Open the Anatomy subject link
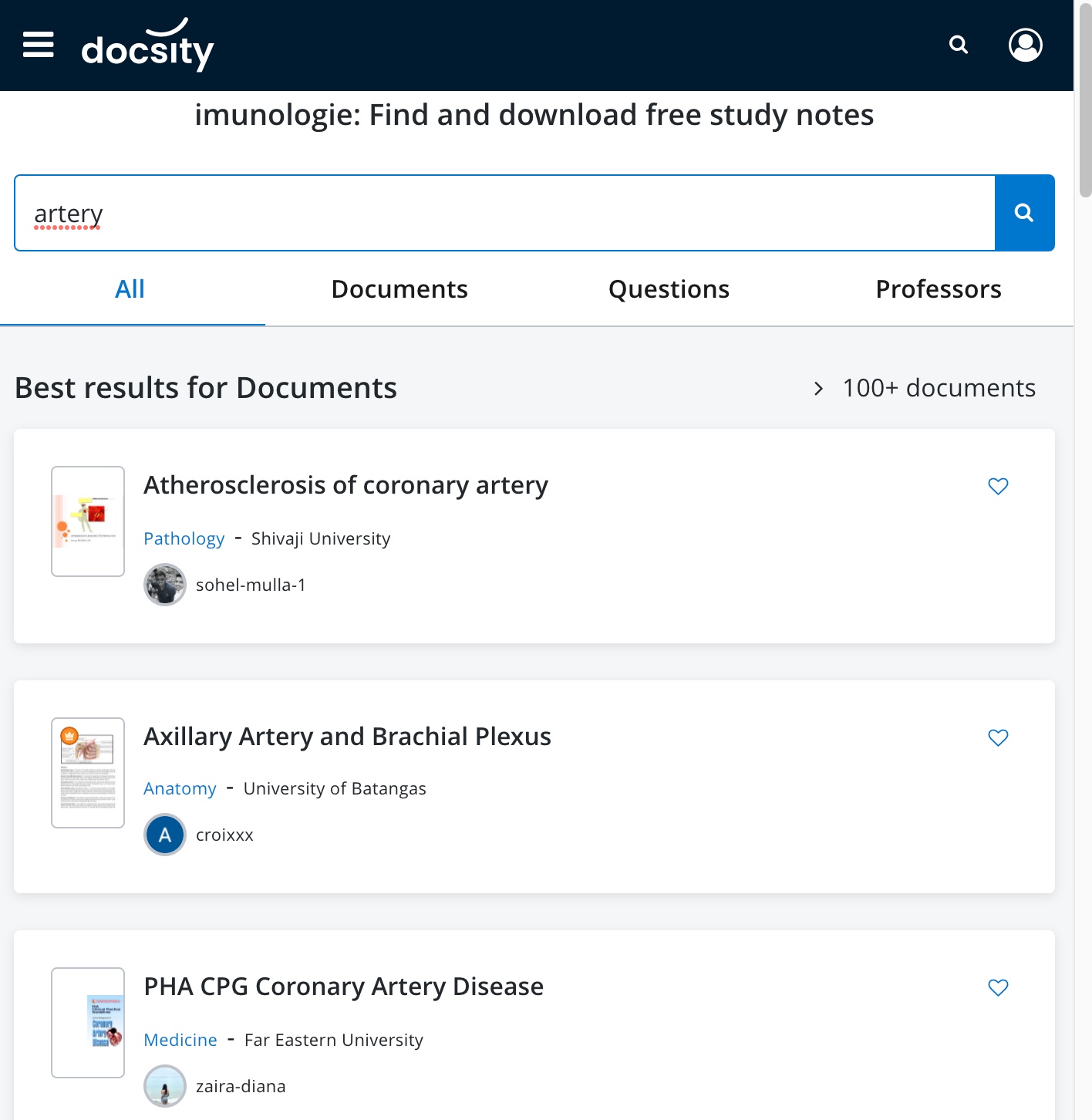The height and width of the screenshot is (1120, 1092). [180, 788]
